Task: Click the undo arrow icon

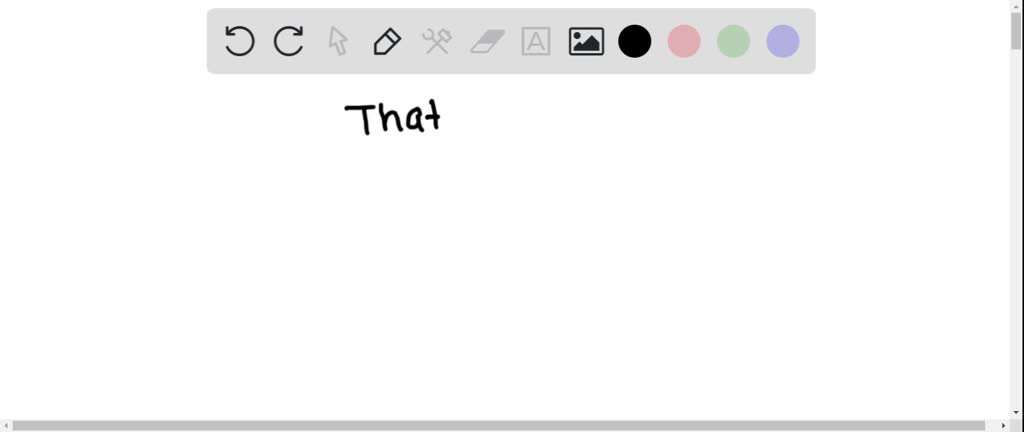Action: click(x=239, y=41)
